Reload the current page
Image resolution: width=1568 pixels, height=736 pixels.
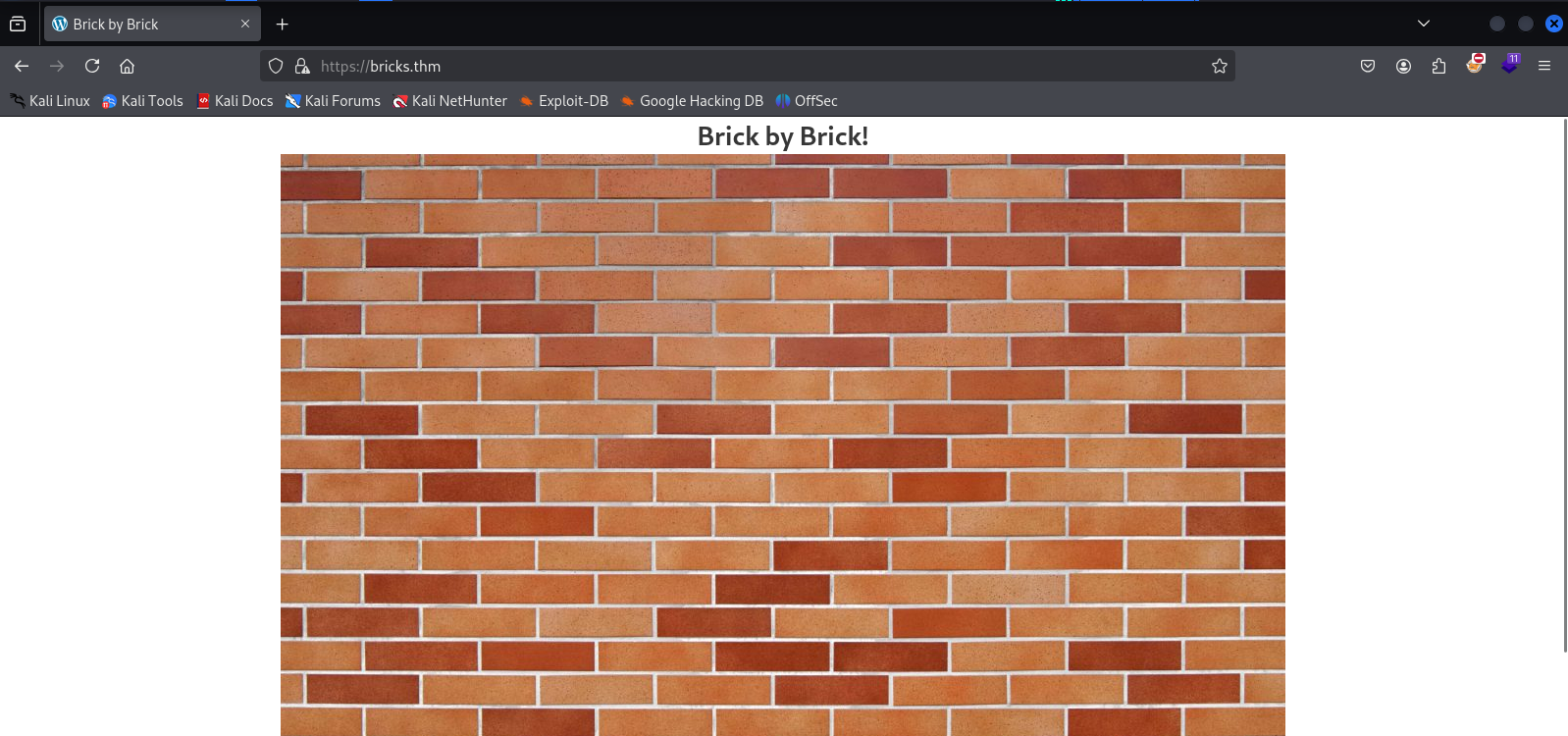(92, 66)
